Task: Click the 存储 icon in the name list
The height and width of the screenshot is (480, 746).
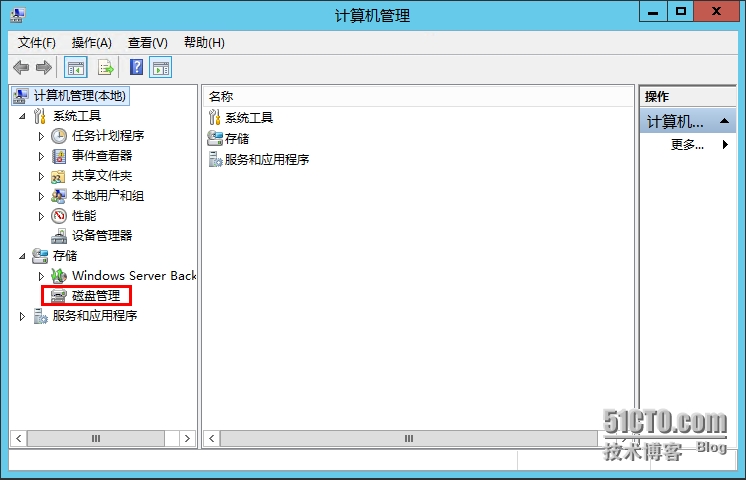Action: 215,138
